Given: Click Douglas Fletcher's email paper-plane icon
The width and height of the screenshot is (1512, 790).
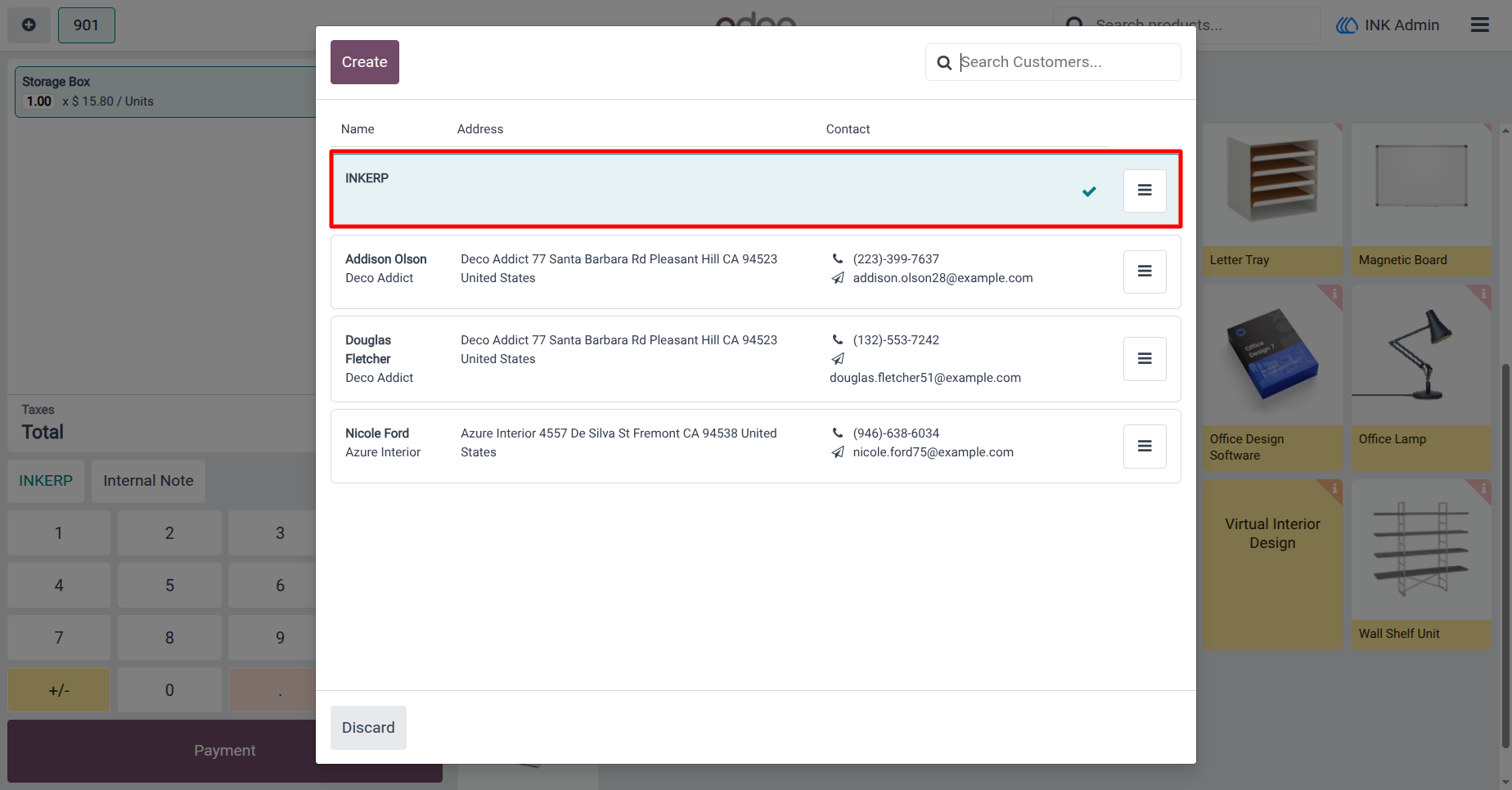Looking at the screenshot, I should pyautogui.click(x=838, y=358).
